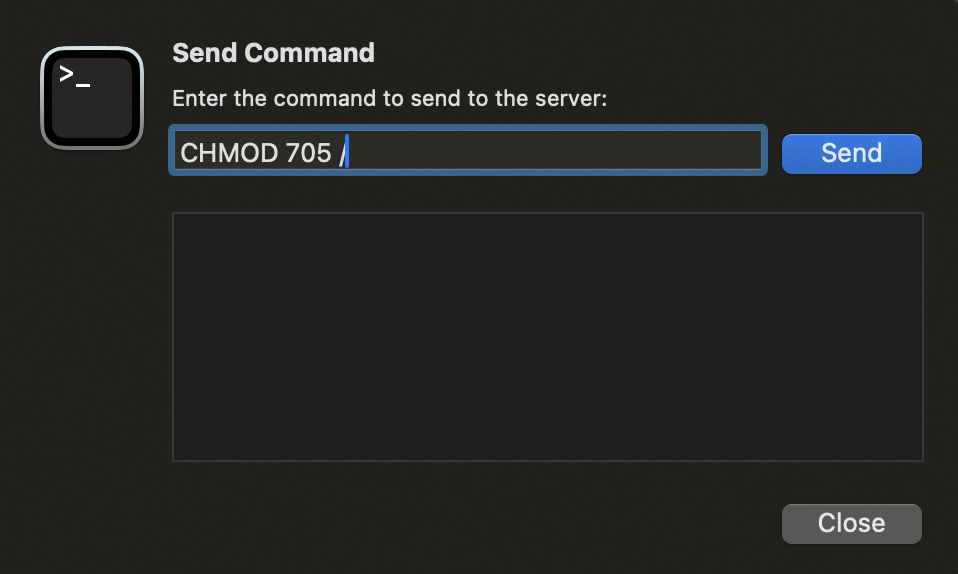
Task: Focus the command input field
Action: pyautogui.click(x=550, y=151)
